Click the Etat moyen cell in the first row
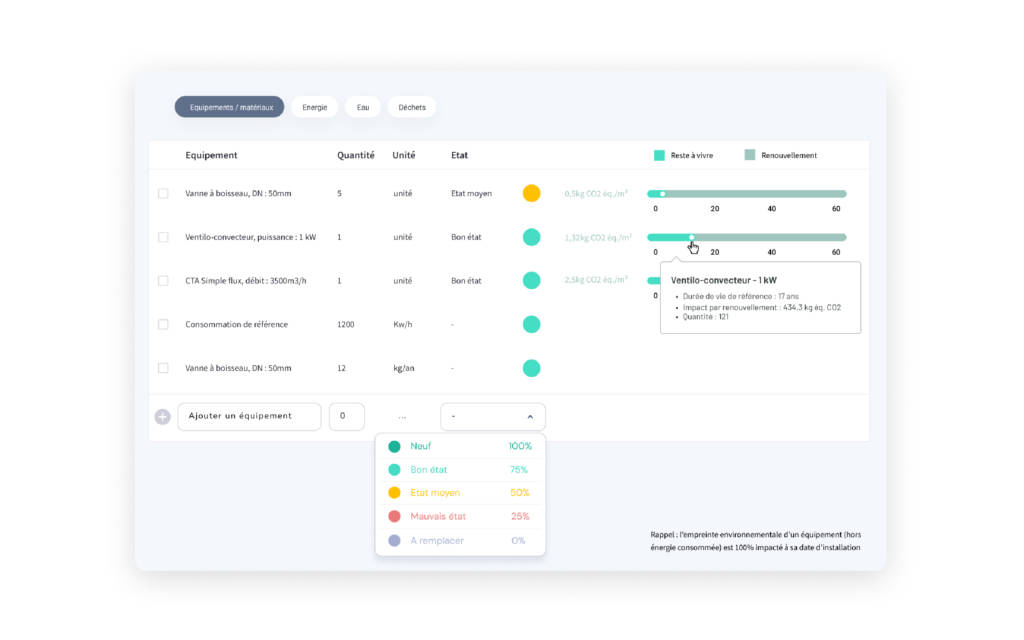The width and height of the screenshot is (1024, 640). (472, 193)
